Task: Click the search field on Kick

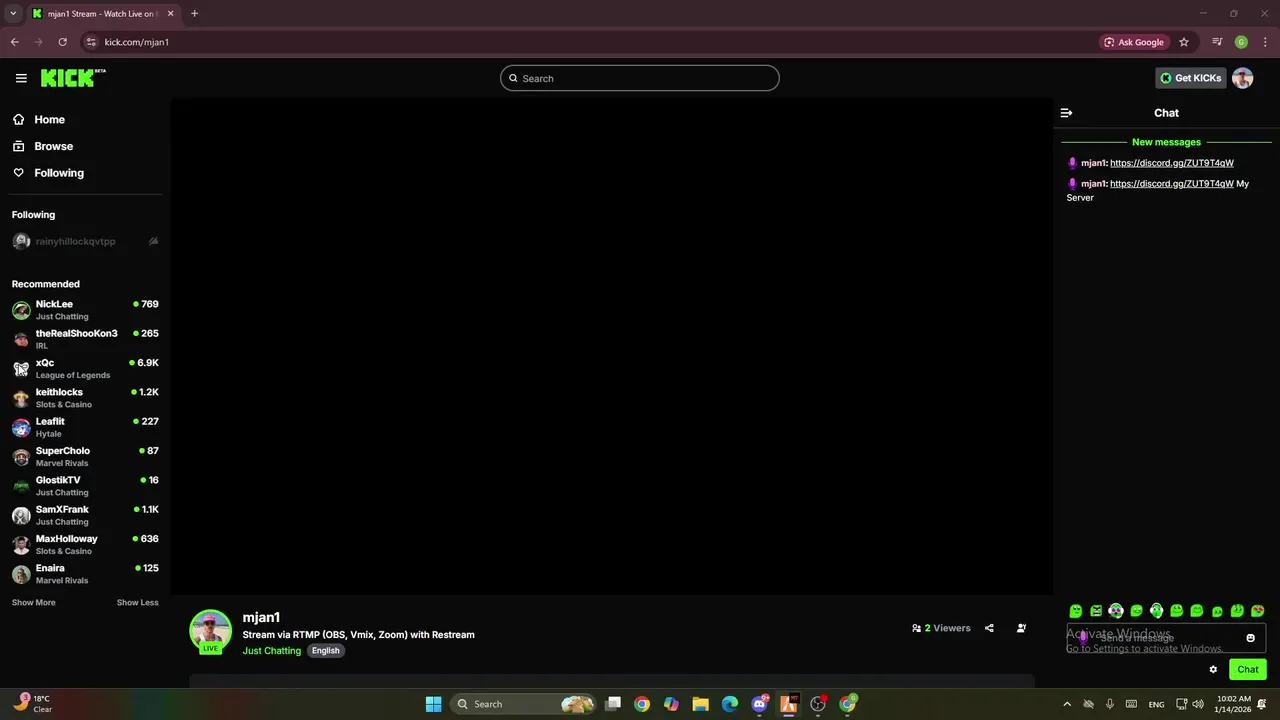Action: point(640,78)
